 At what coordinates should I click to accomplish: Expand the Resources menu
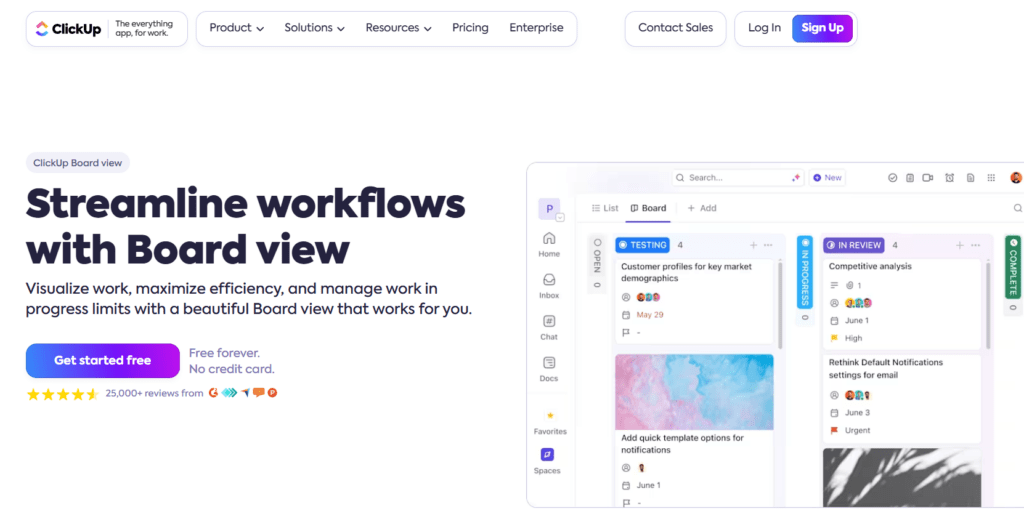tap(398, 28)
